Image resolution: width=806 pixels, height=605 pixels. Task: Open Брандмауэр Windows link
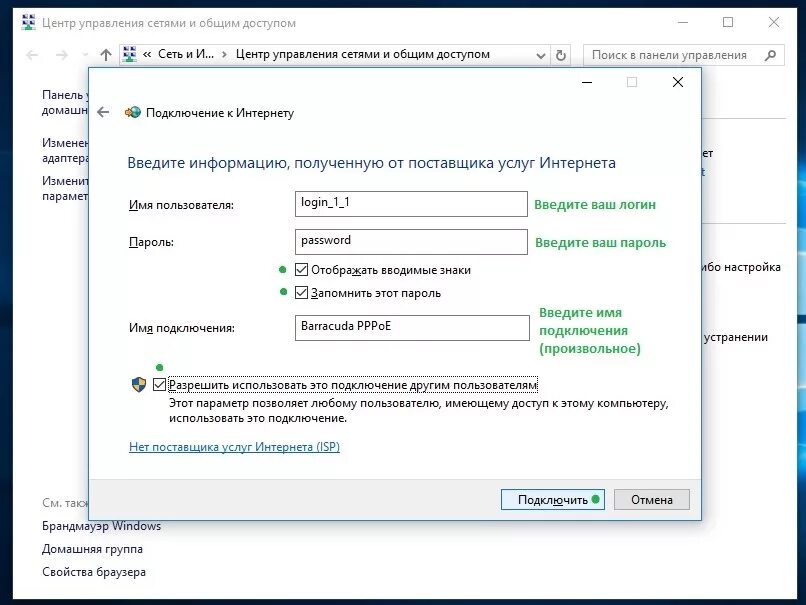point(101,526)
